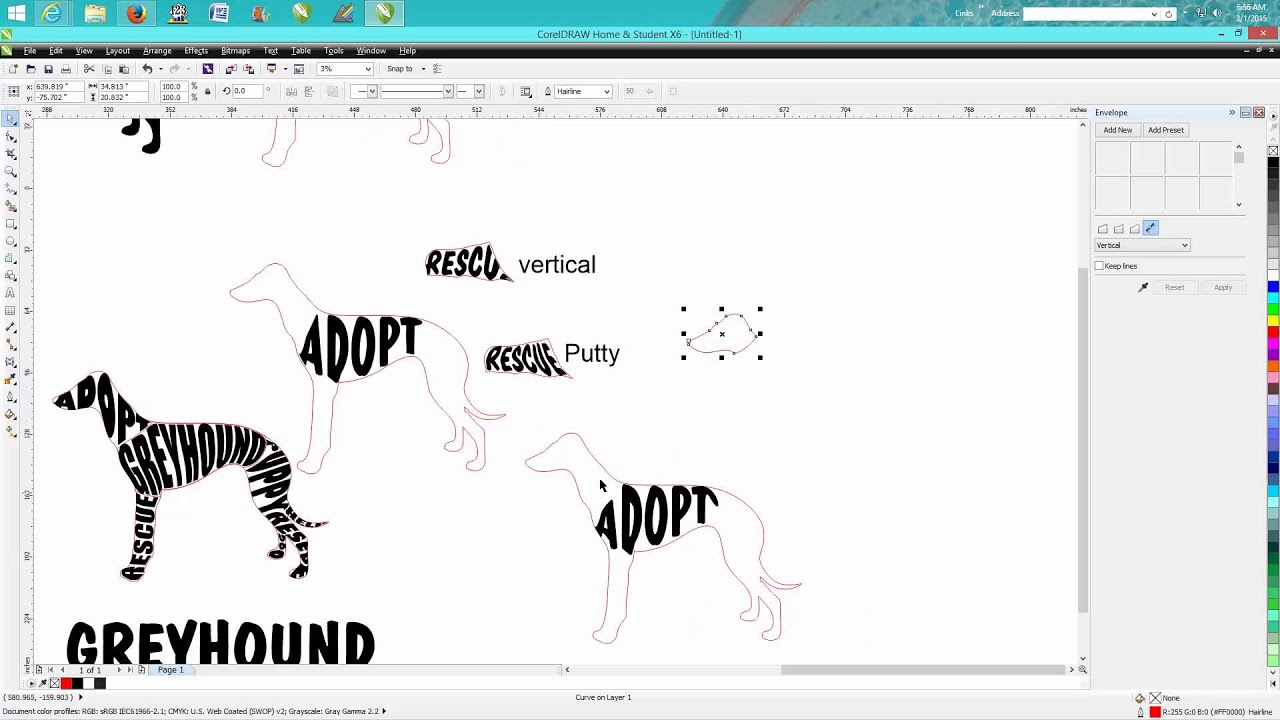Click the object width value field

[125, 87]
